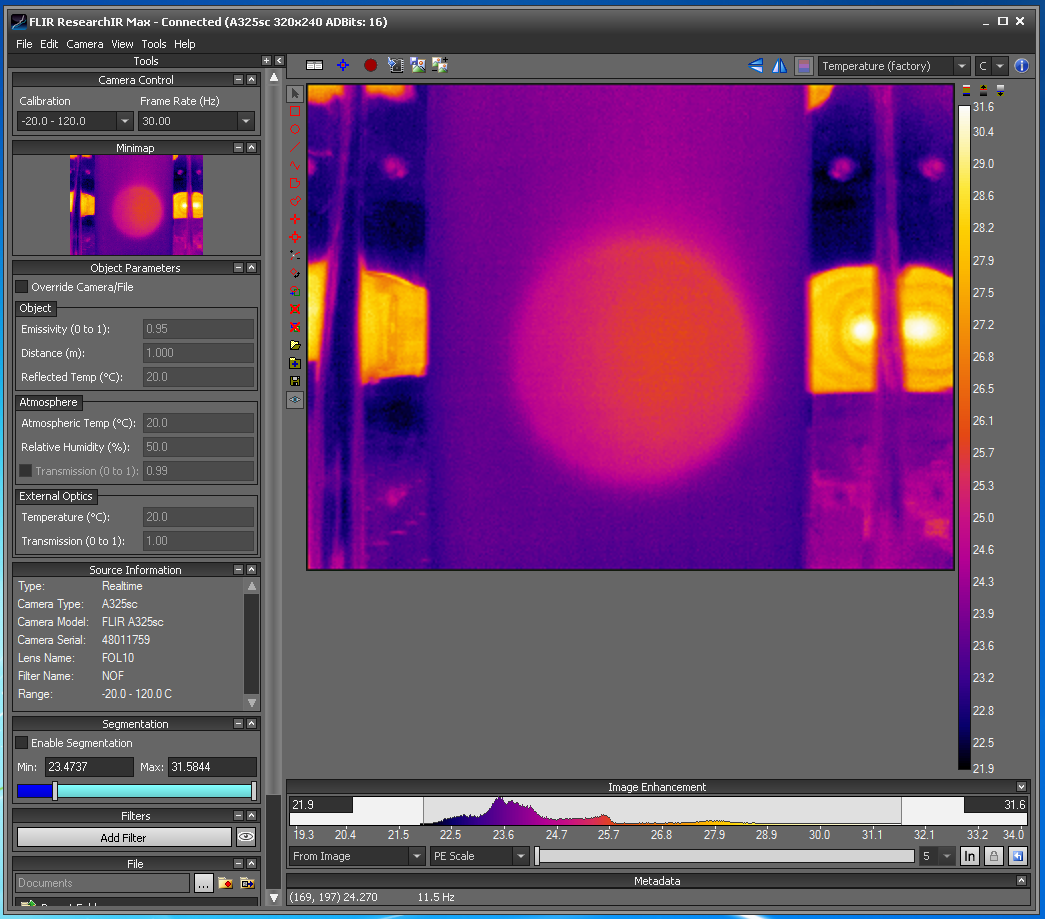
Task: Click the folder record icon in File panel
Action: [x=225, y=883]
